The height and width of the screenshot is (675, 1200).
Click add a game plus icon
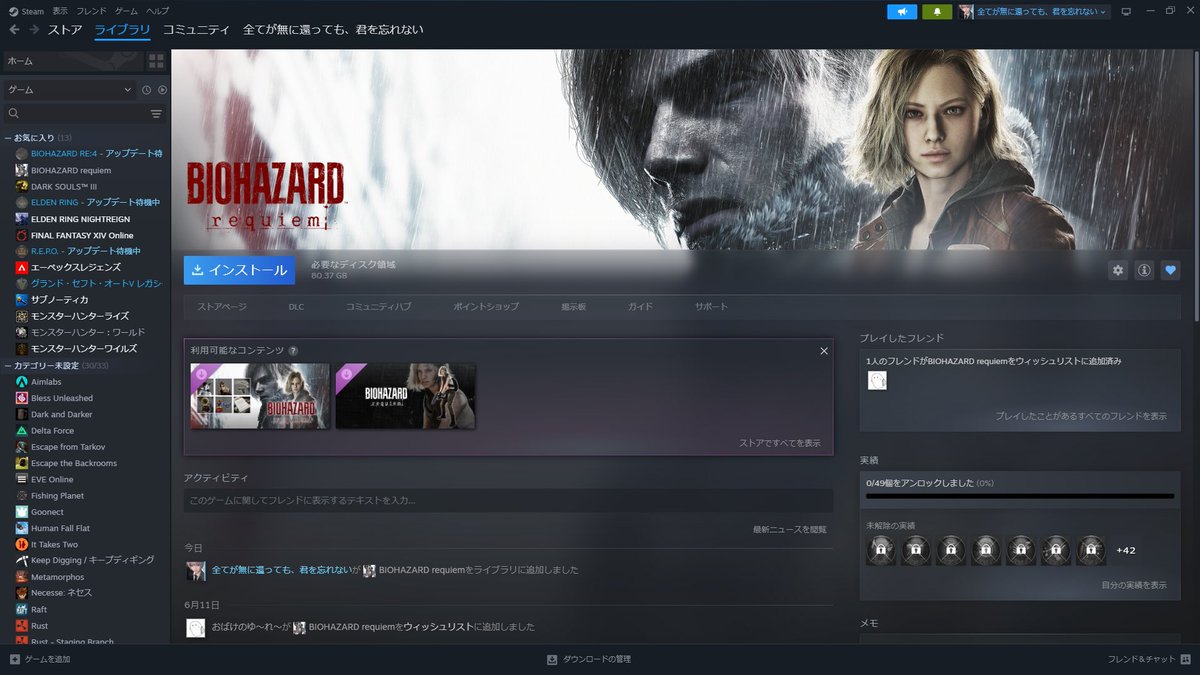(14, 659)
